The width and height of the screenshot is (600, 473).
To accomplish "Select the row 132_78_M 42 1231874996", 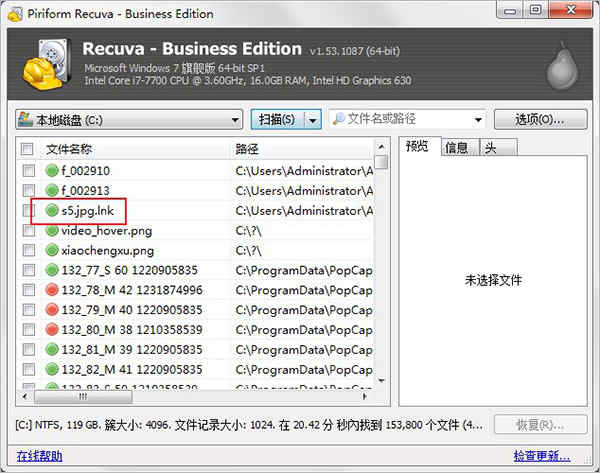I will (195, 290).
